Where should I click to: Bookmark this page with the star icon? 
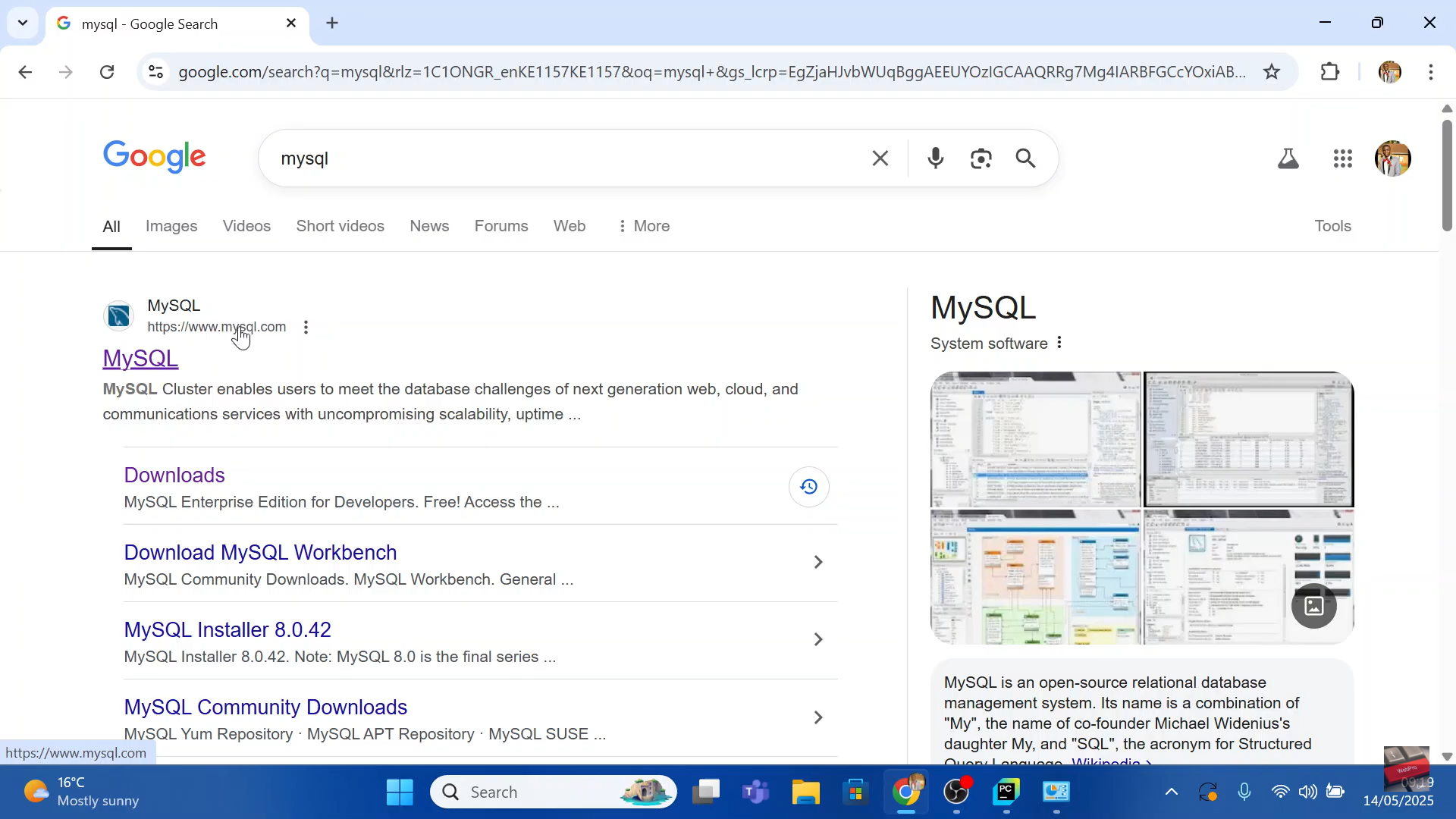pyautogui.click(x=1272, y=72)
